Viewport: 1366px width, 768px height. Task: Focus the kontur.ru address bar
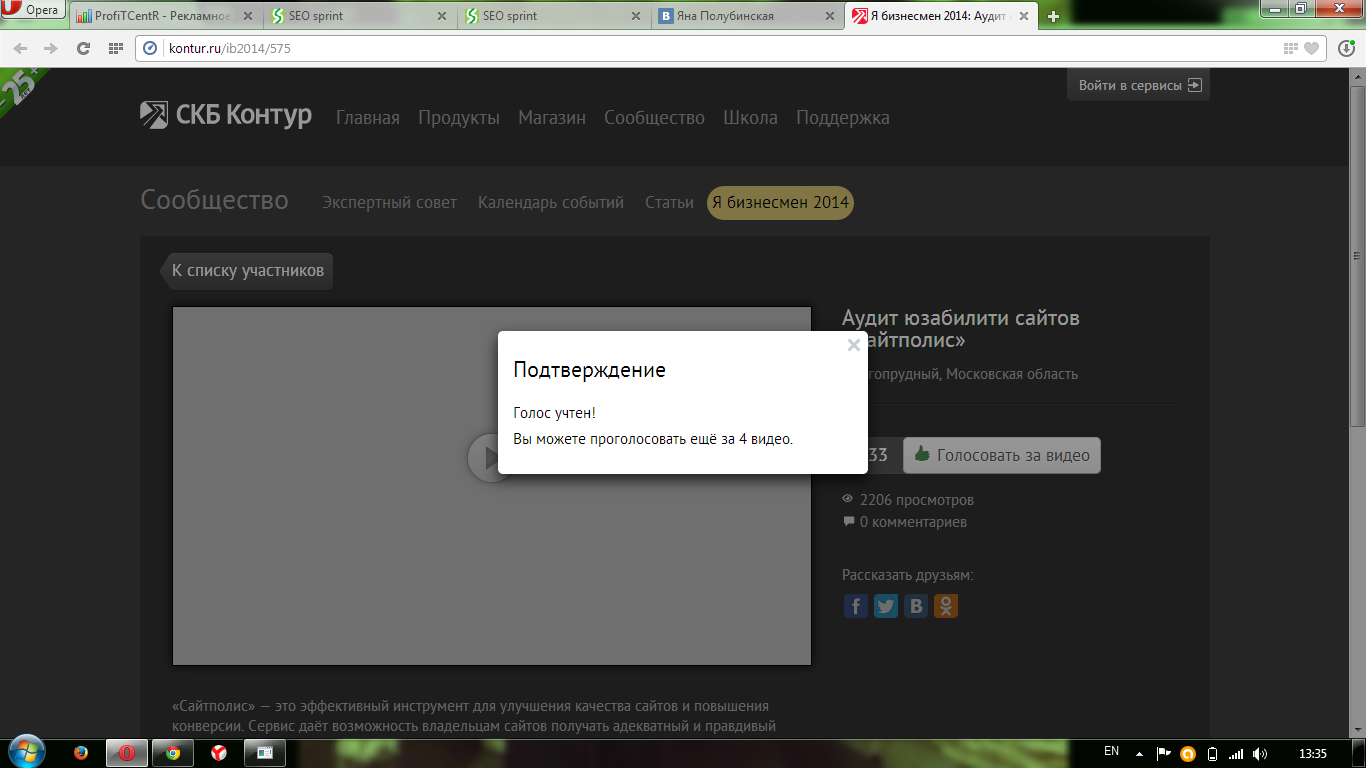[x=730, y=48]
